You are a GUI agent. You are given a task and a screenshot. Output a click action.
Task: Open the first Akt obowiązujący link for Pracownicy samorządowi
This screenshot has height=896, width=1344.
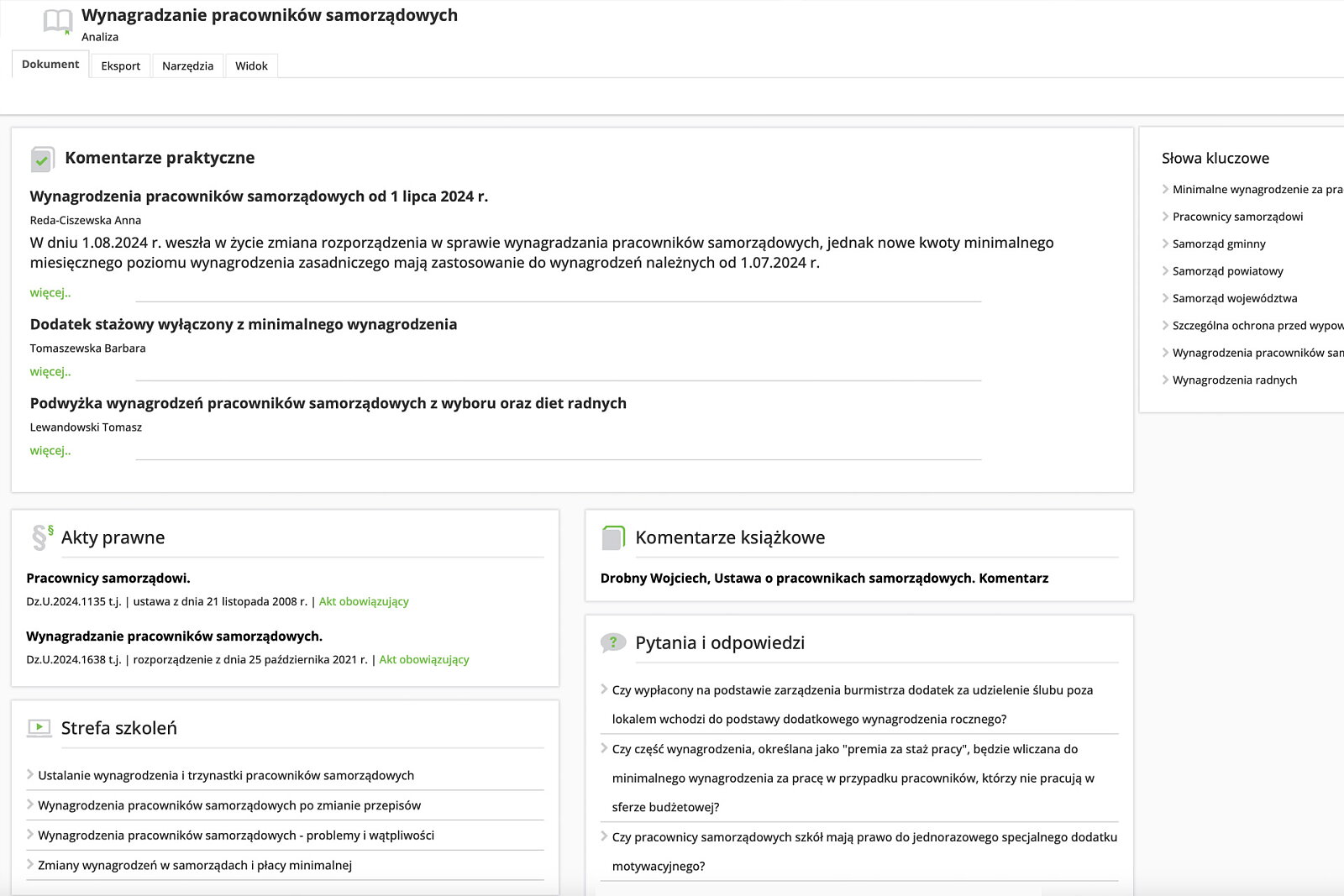tap(364, 601)
